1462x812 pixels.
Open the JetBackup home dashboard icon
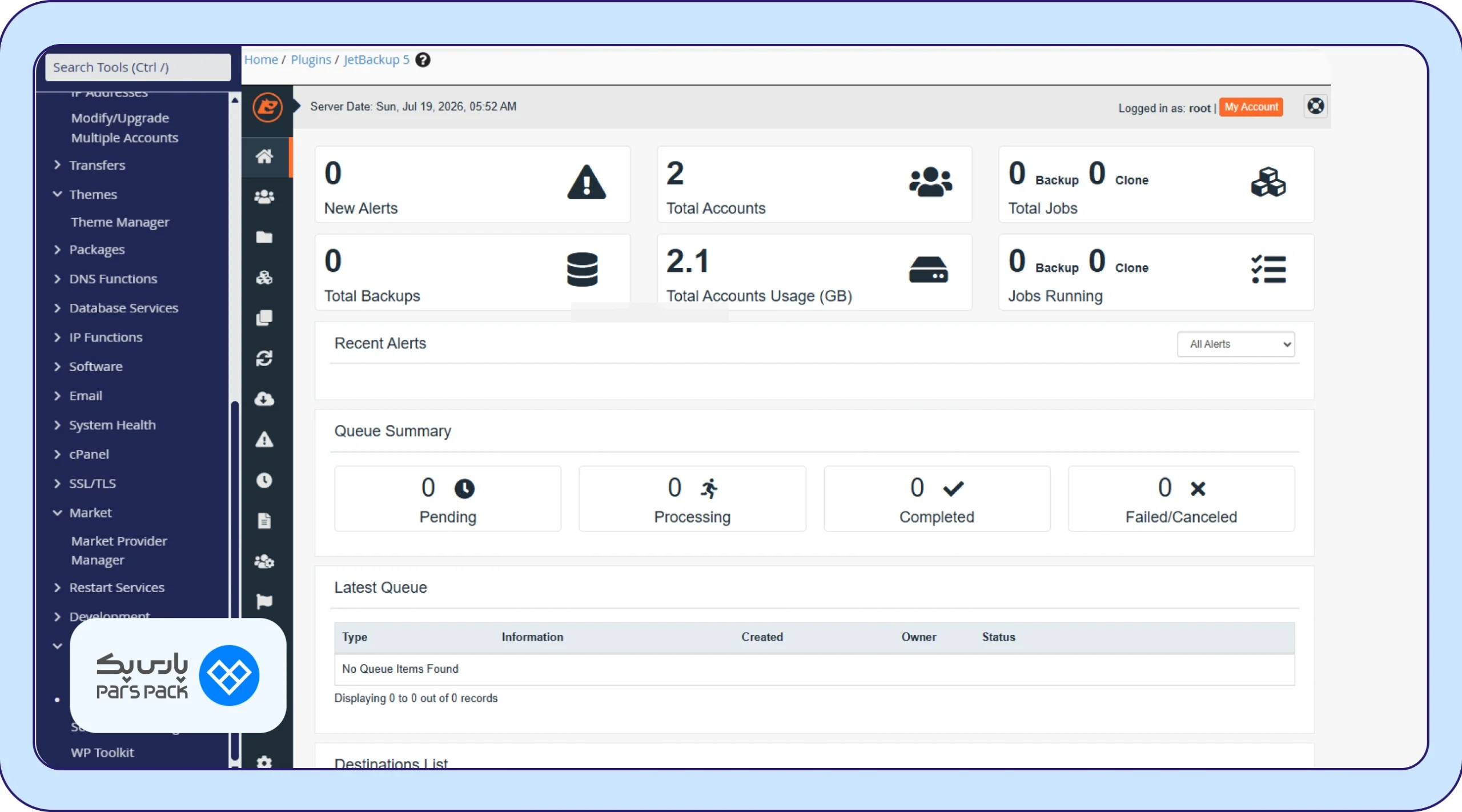[x=264, y=156]
